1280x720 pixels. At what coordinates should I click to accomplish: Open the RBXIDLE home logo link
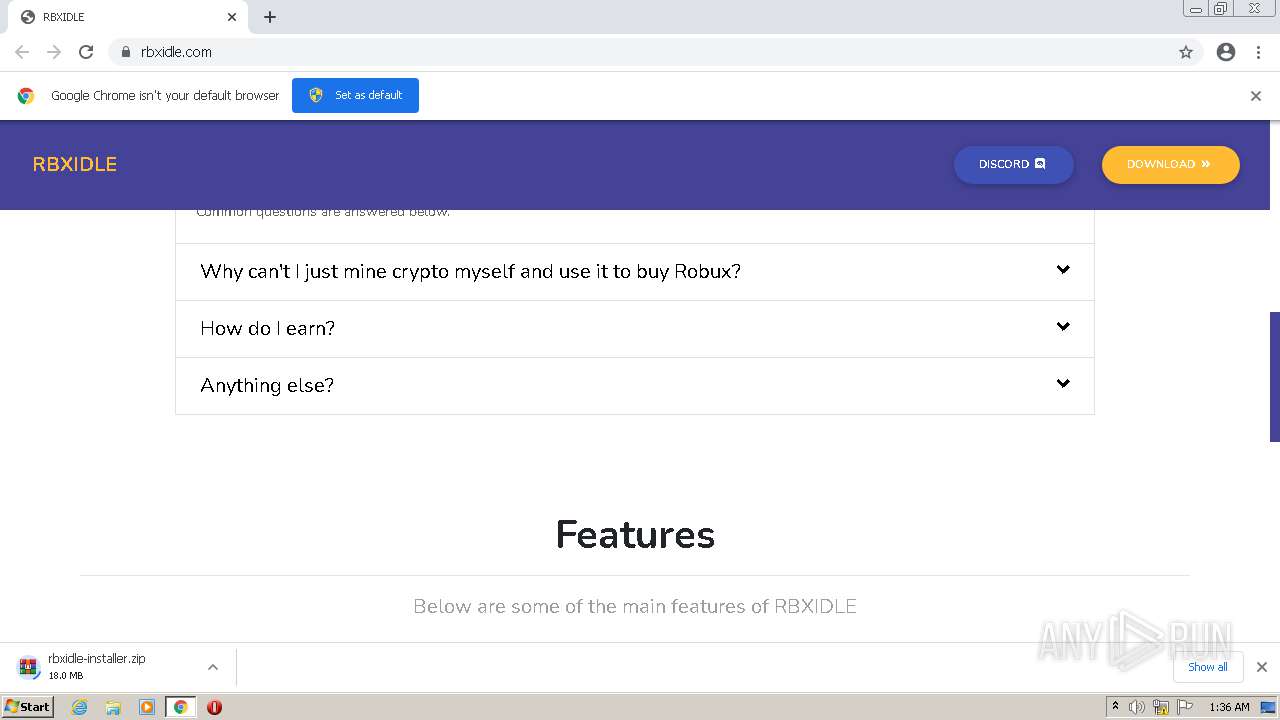75,164
